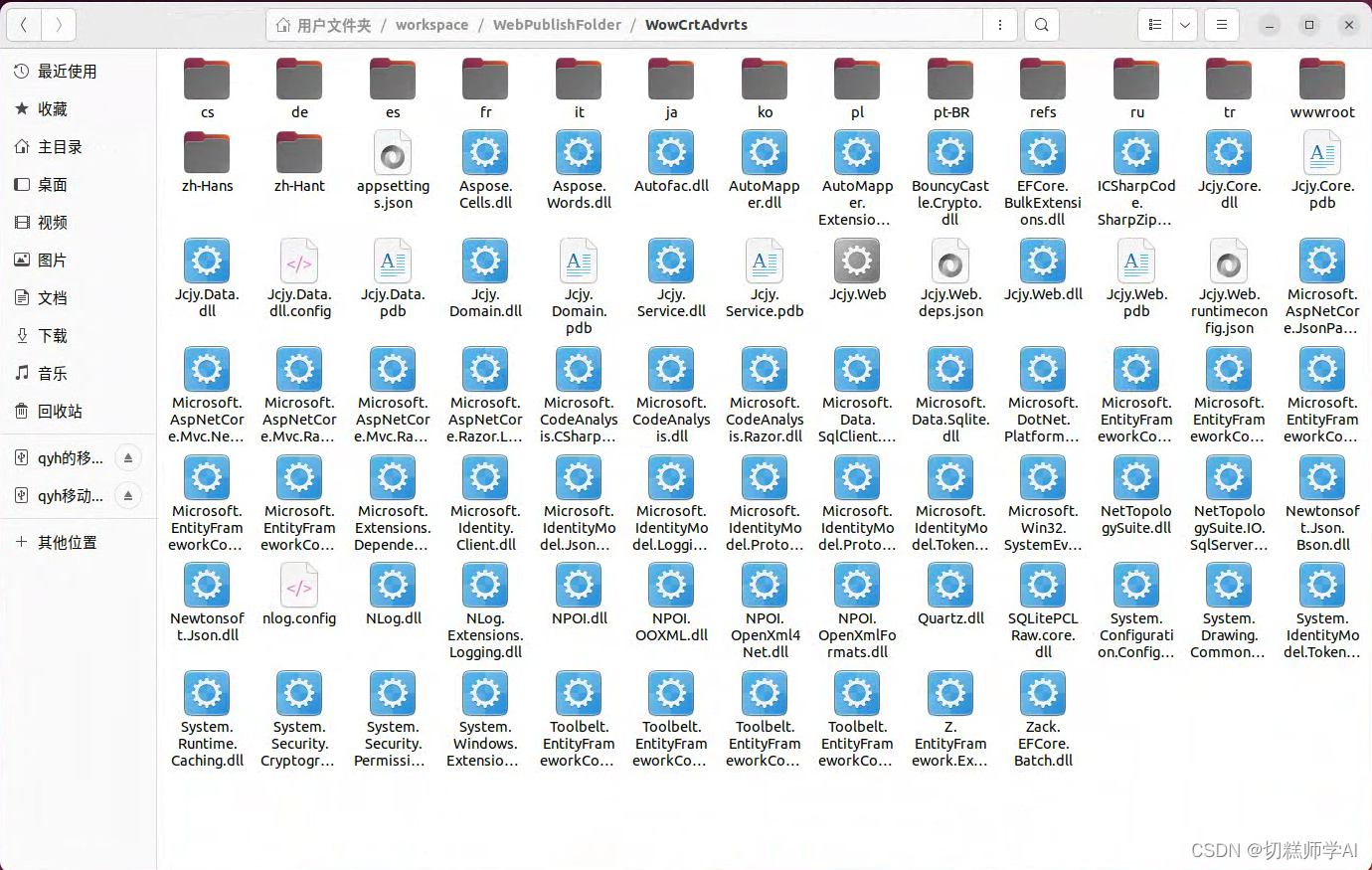Select NPOI.dll file
Image resolution: width=1372 pixels, height=870 pixels.
point(579,595)
